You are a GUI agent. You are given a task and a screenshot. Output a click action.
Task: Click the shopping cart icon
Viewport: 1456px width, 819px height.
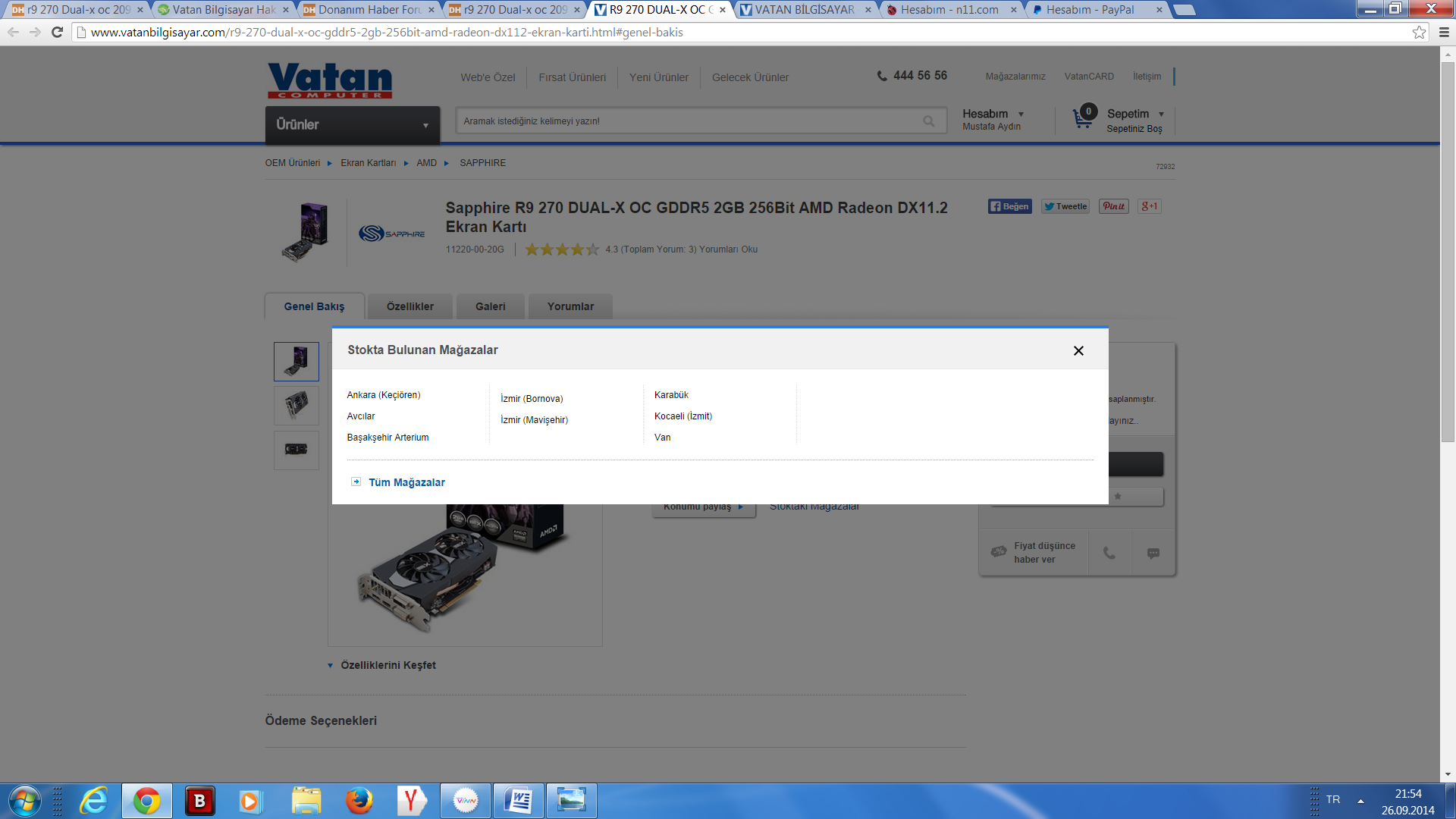1083,118
